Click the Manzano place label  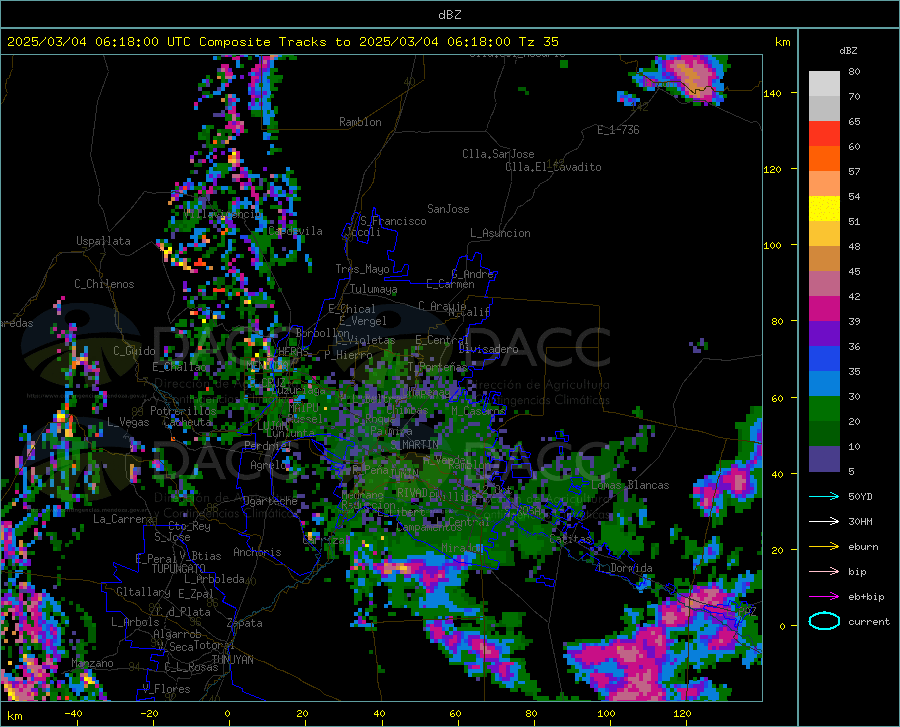92,663
